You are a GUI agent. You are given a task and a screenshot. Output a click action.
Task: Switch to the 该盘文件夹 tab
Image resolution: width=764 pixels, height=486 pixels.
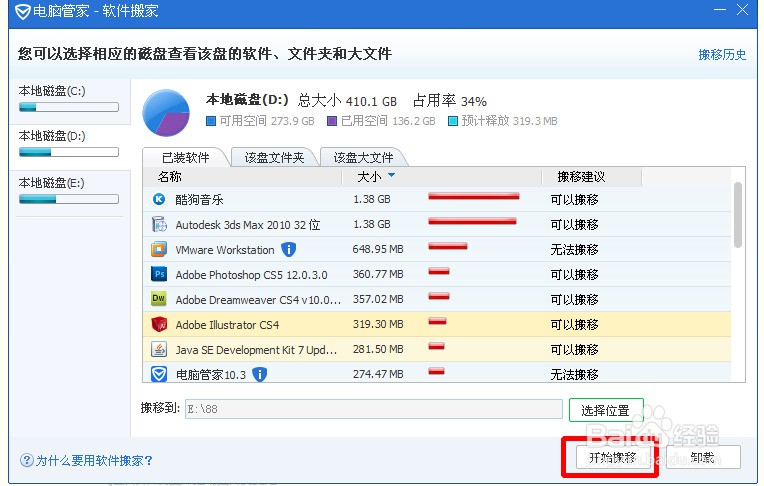coord(274,157)
